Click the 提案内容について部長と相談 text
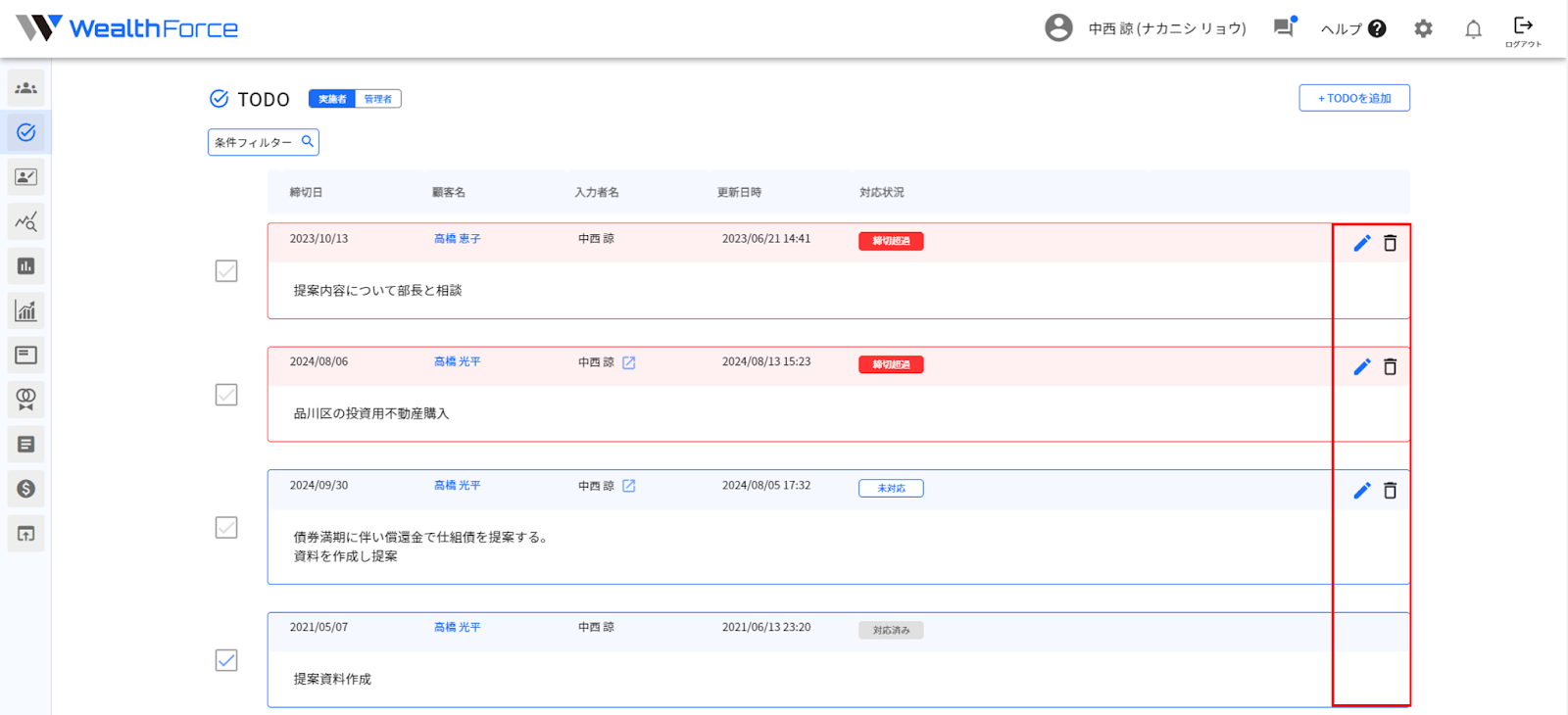This screenshot has height=715, width=1568. [x=377, y=291]
